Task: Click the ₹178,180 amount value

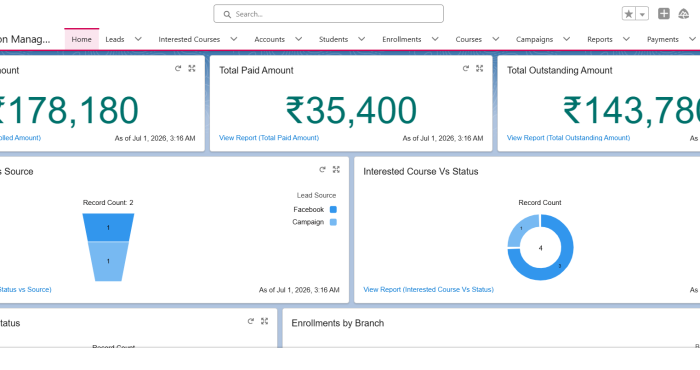Action: point(69,110)
